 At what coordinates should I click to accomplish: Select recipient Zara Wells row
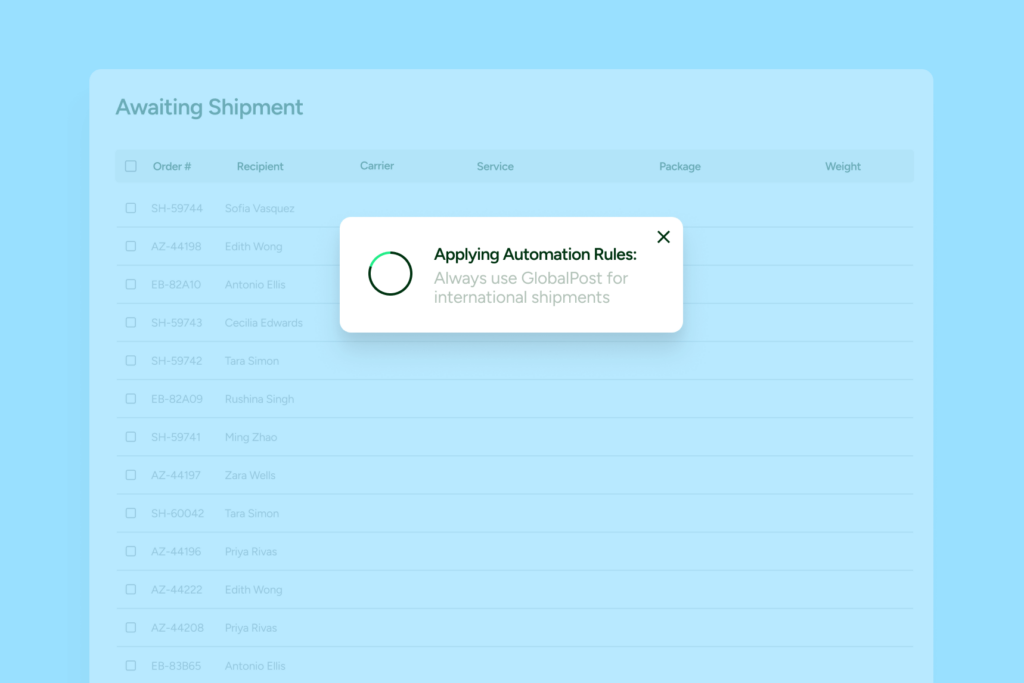(x=250, y=475)
